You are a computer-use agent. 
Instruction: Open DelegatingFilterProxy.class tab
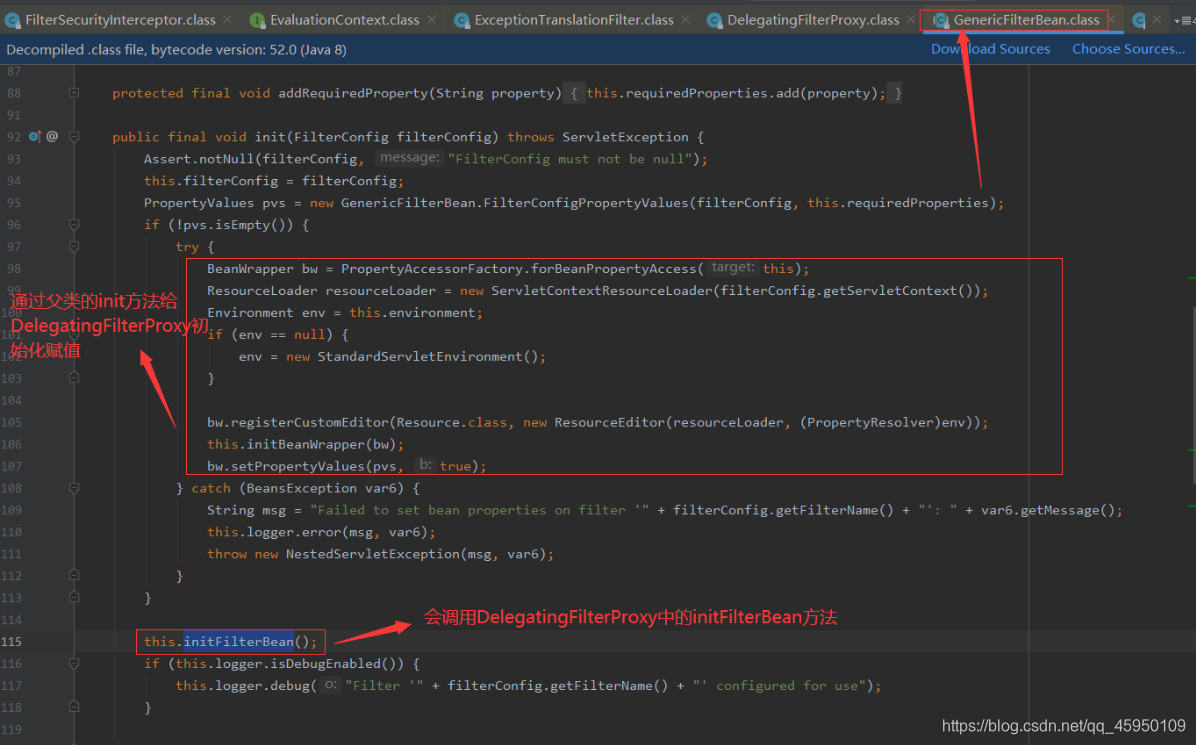click(x=812, y=20)
